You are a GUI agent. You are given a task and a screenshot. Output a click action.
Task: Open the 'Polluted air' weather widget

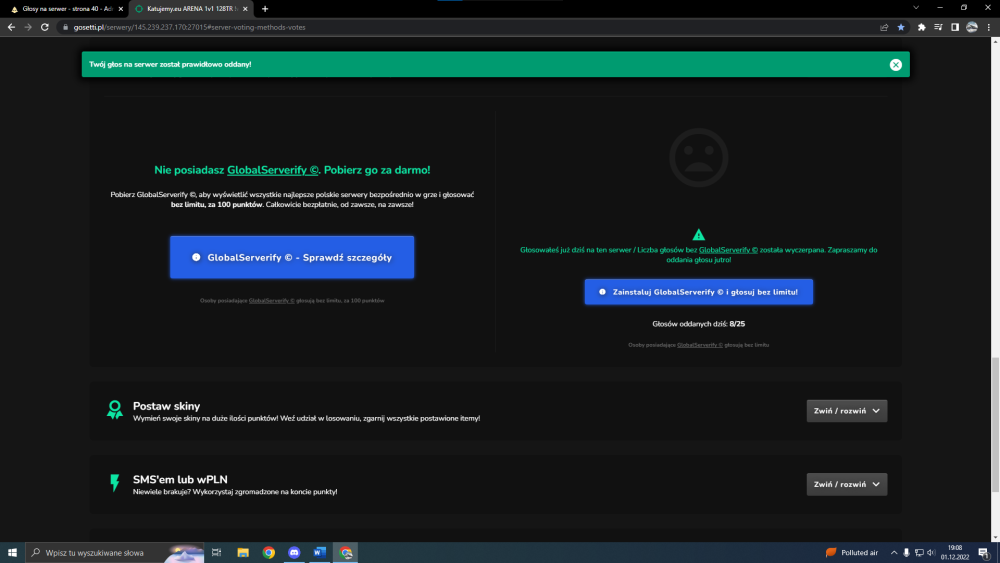coord(852,553)
